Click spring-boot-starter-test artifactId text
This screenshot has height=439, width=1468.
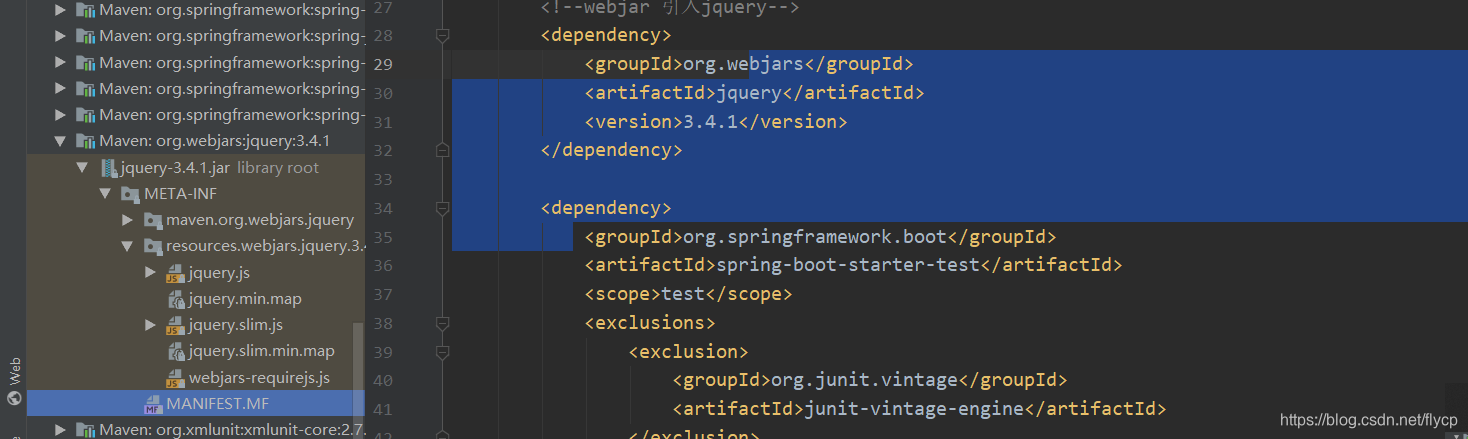[850, 265]
